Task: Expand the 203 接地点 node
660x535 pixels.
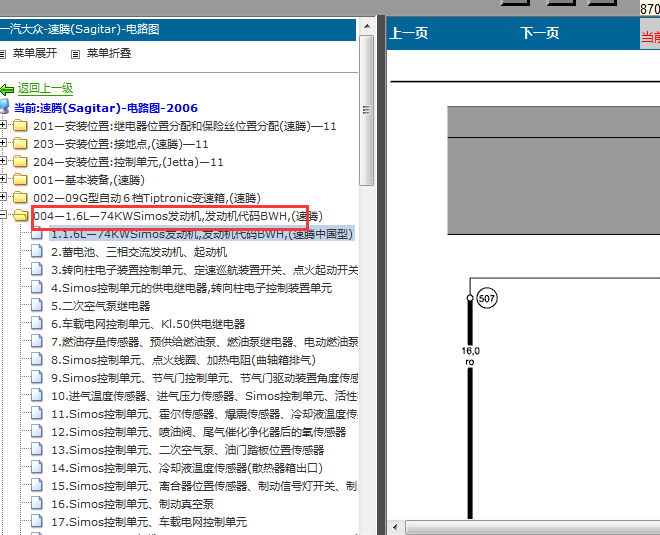Action: coord(3,143)
